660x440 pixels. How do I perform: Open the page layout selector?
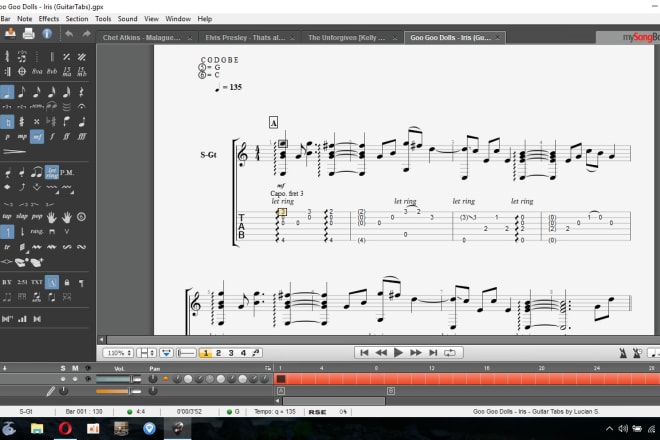[x=146, y=353]
